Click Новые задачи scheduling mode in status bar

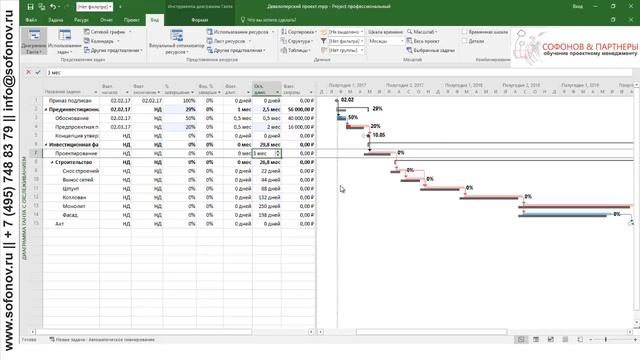click(102, 340)
